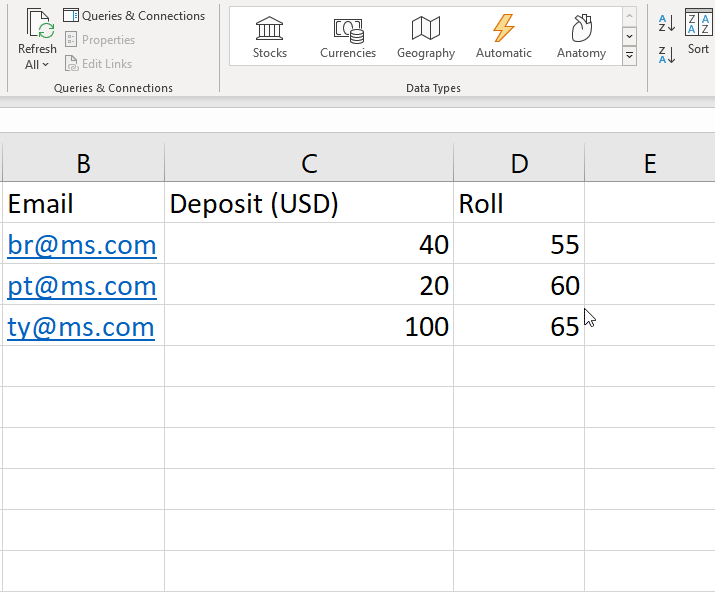Select column D header
Image resolution: width=715 pixels, height=592 pixels.
pyautogui.click(x=519, y=164)
